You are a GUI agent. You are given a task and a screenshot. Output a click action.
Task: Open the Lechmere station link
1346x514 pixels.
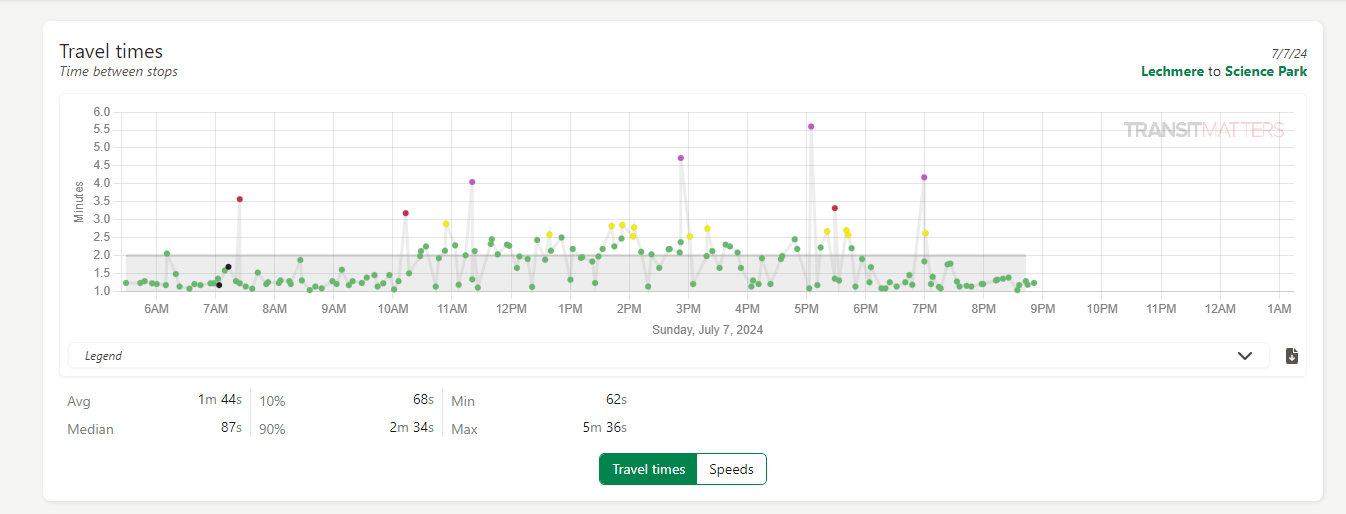point(1172,71)
